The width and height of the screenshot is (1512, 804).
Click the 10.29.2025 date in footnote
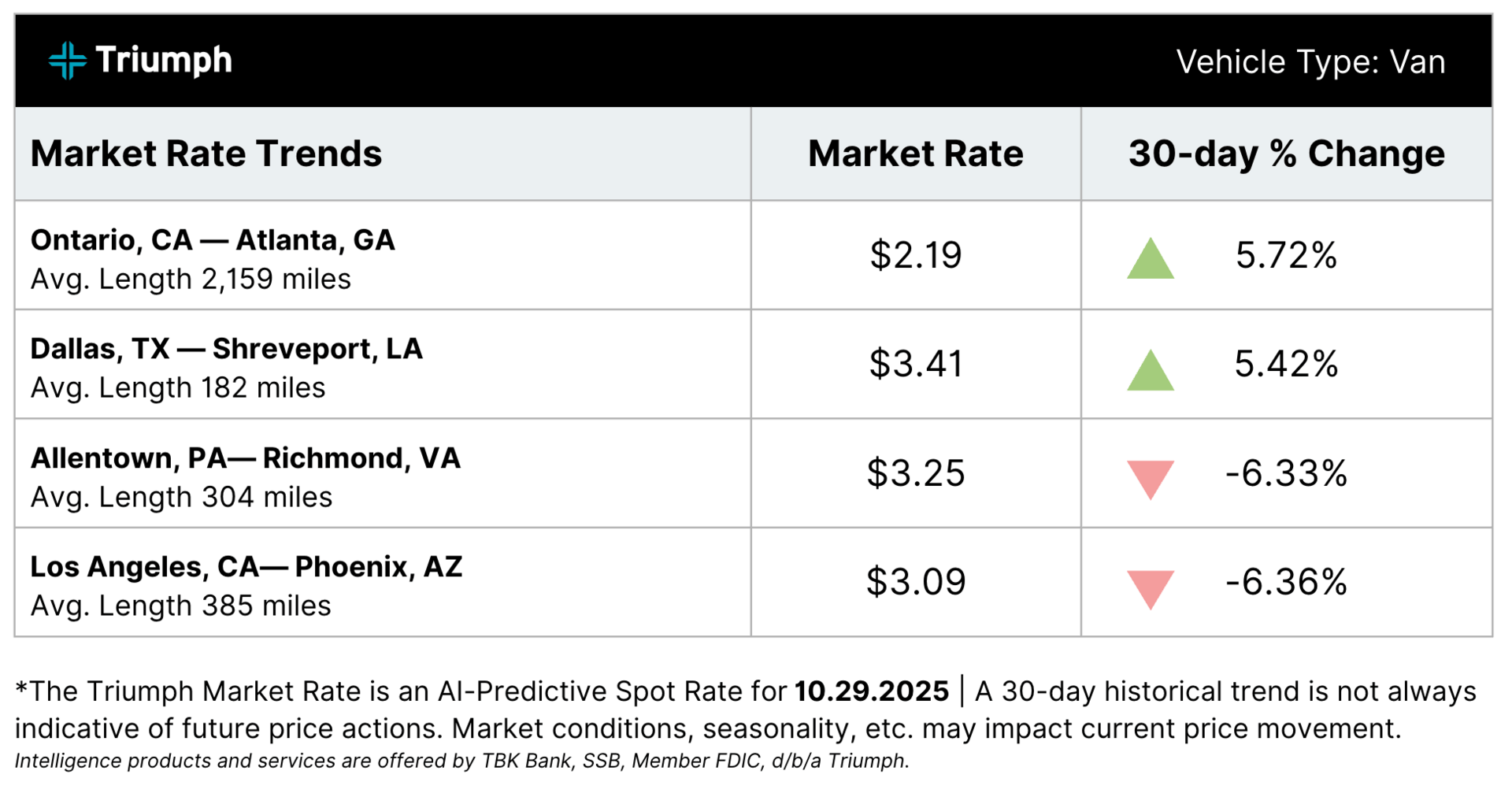click(872, 691)
